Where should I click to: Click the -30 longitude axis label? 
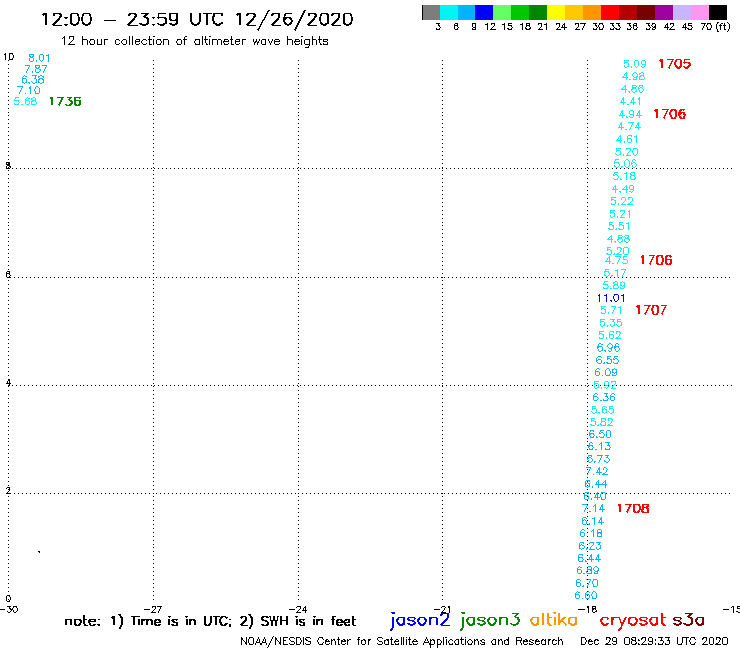(9, 609)
